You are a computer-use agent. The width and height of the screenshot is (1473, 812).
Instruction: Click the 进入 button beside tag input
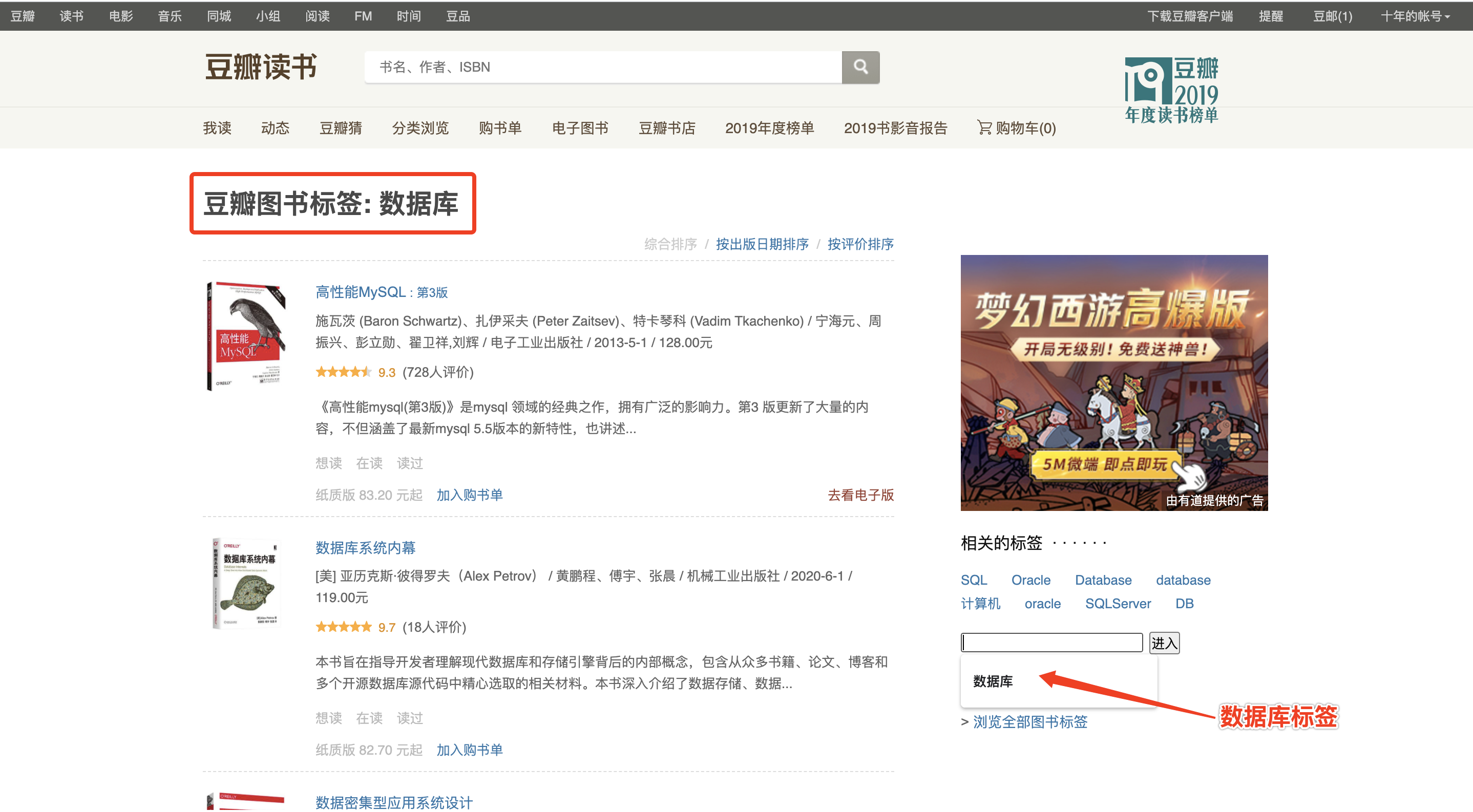1164,643
